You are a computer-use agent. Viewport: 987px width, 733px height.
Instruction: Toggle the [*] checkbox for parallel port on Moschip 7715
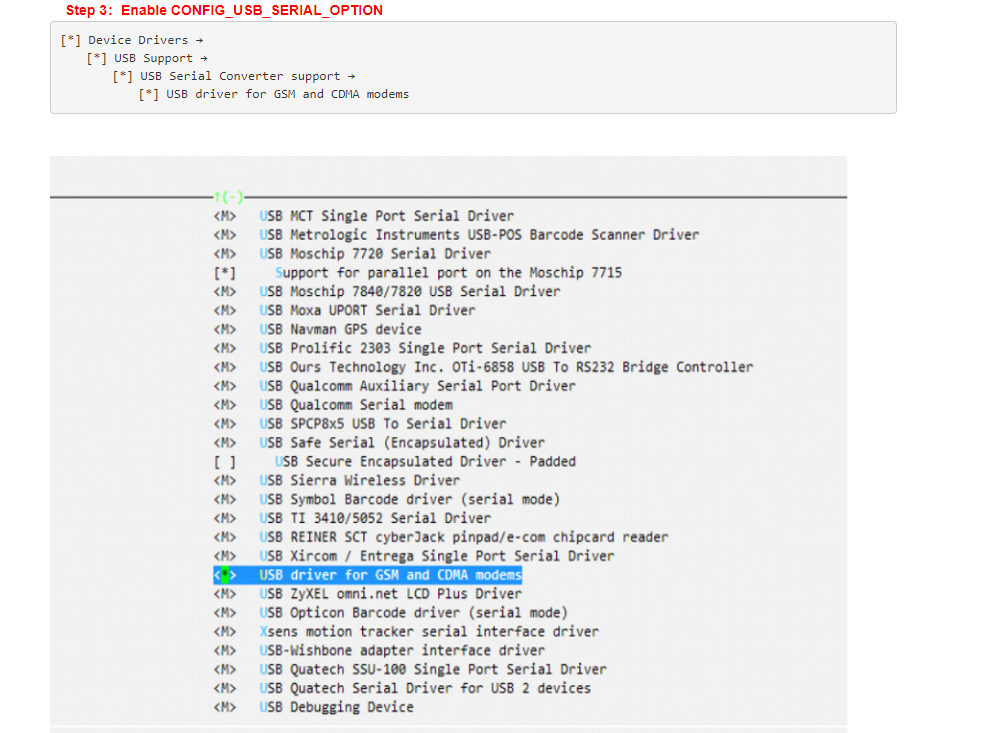pos(225,273)
